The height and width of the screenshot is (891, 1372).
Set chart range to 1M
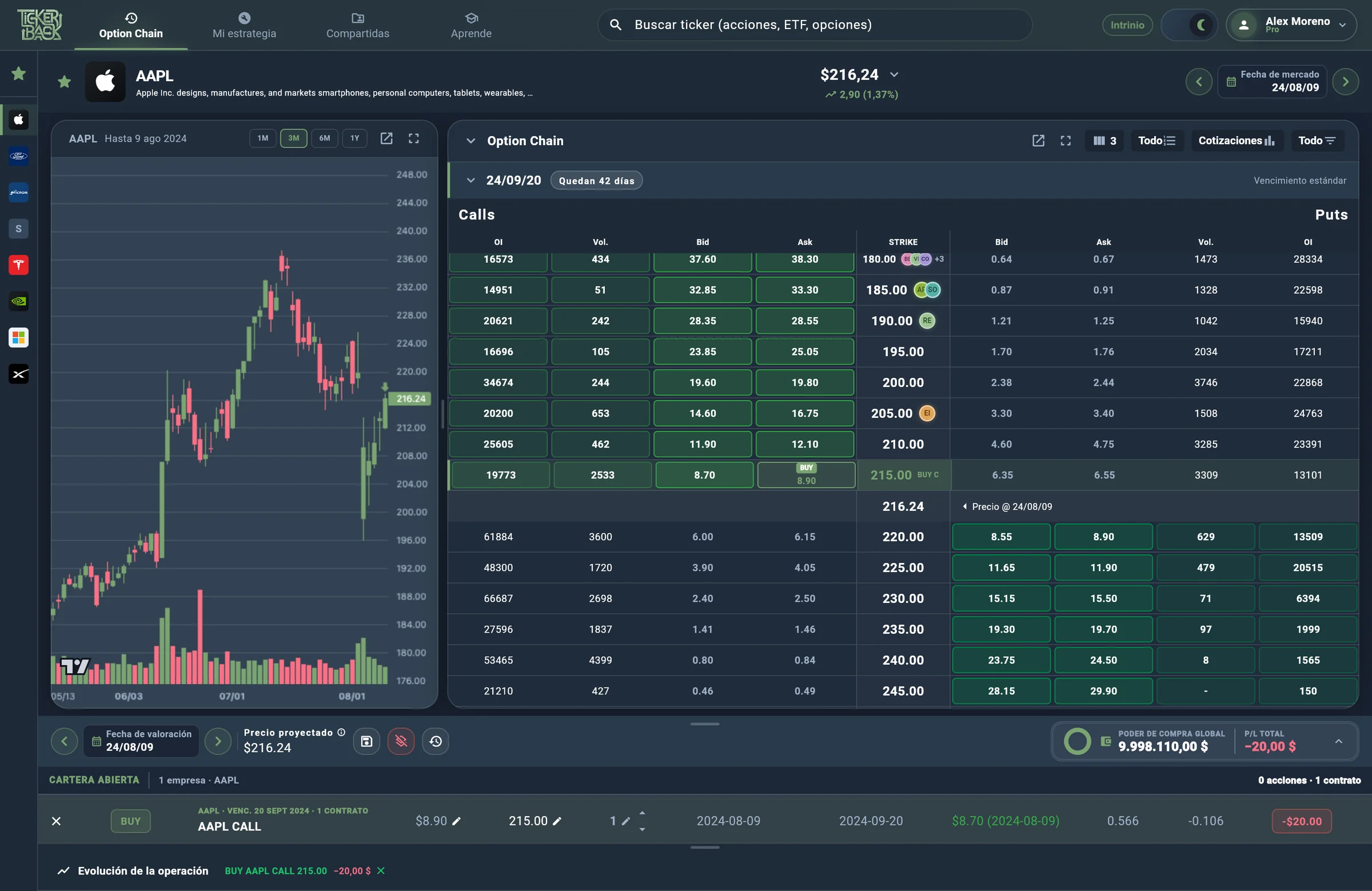click(263, 138)
